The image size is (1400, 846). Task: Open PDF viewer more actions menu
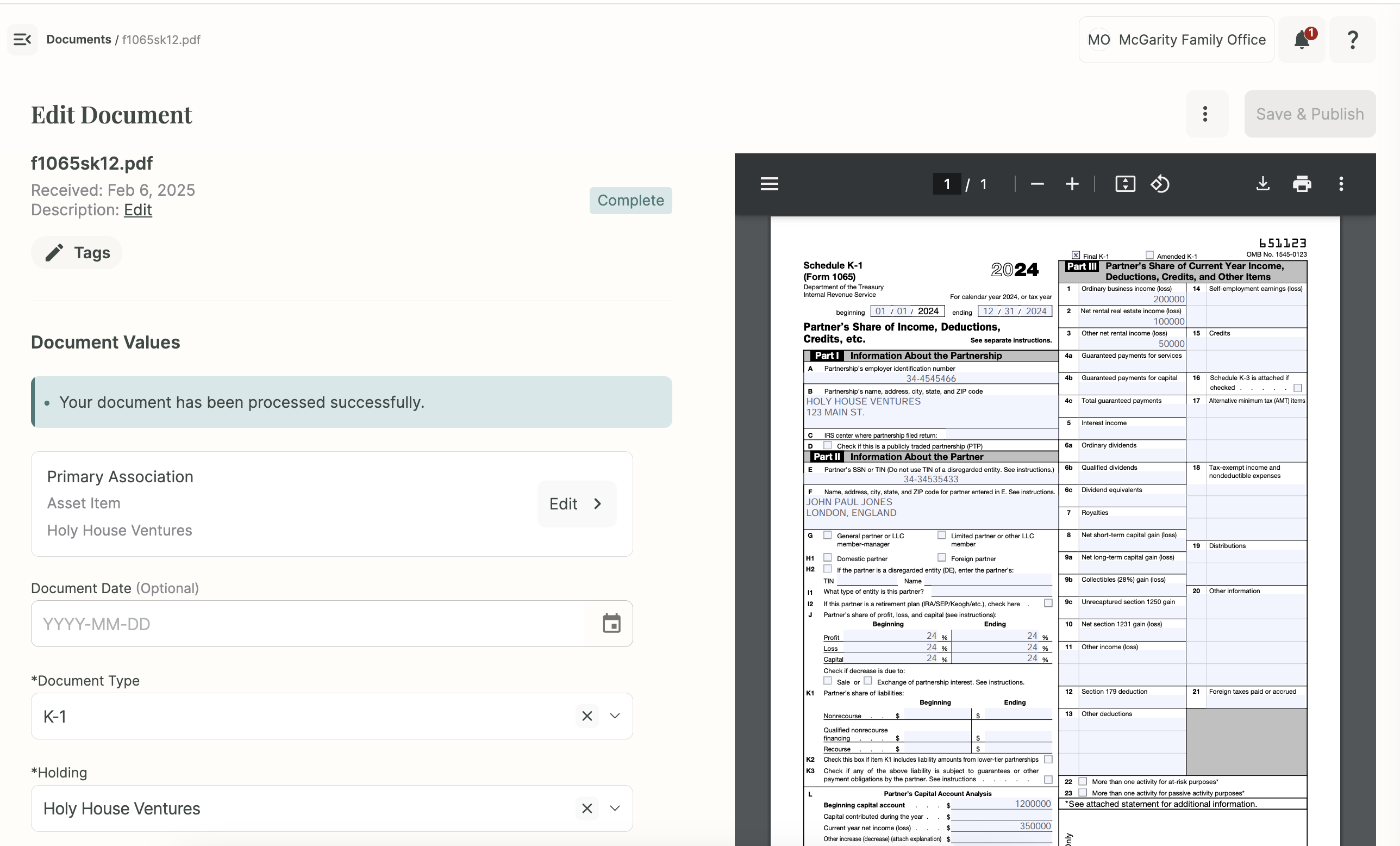click(x=1341, y=184)
